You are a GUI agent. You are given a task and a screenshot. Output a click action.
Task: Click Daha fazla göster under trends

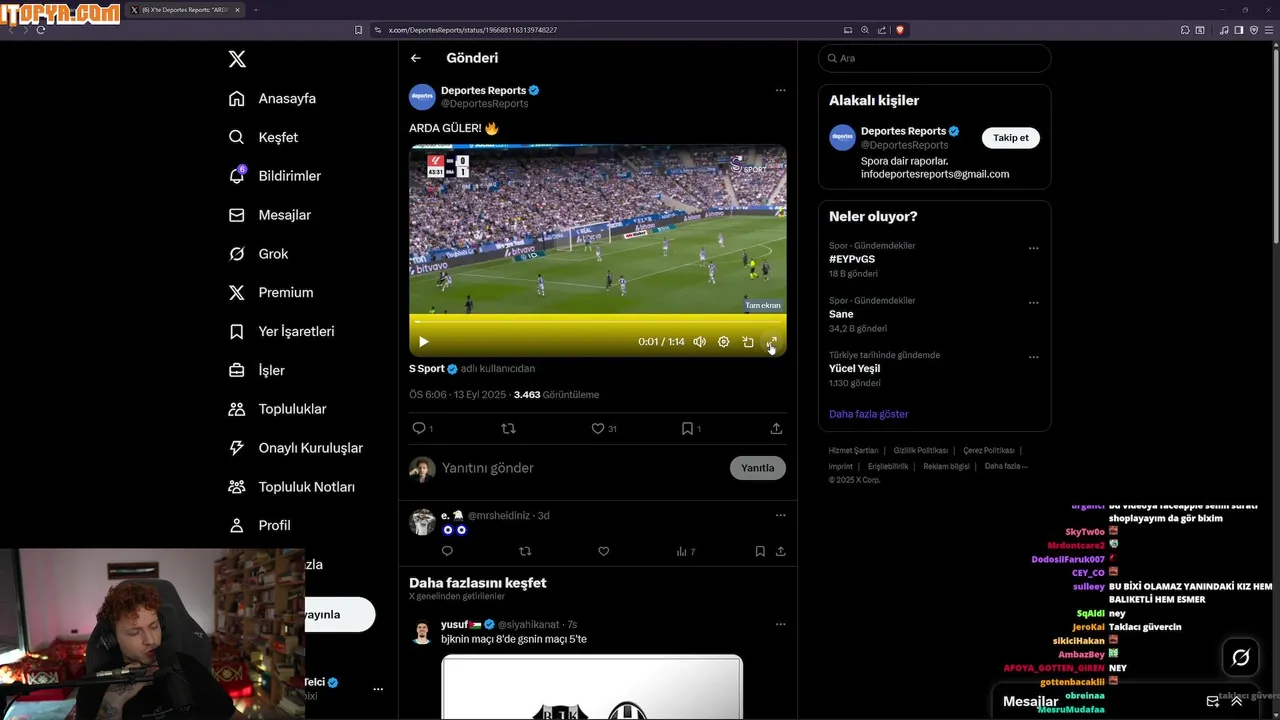(x=869, y=414)
